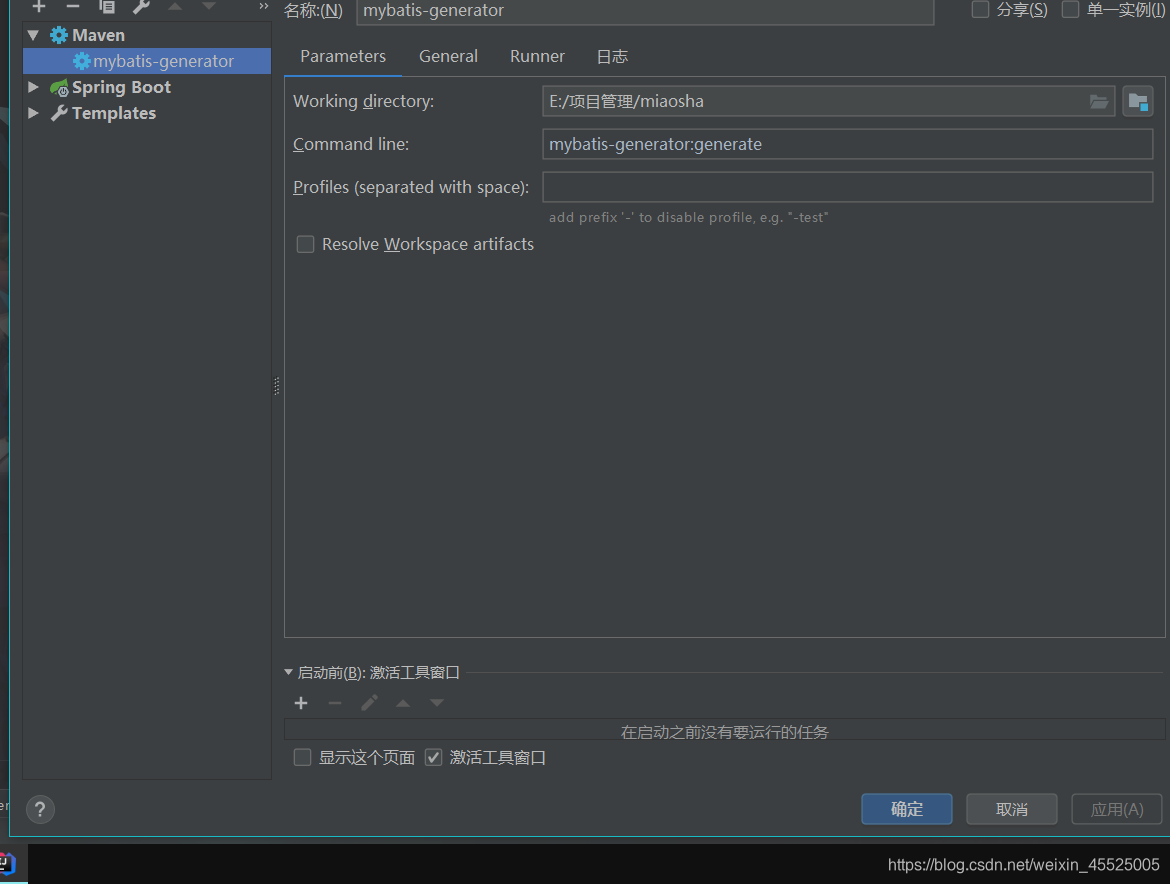Image resolution: width=1170 pixels, height=884 pixels.
Task: Expand the Templates group
Action: tap(33, 113)
